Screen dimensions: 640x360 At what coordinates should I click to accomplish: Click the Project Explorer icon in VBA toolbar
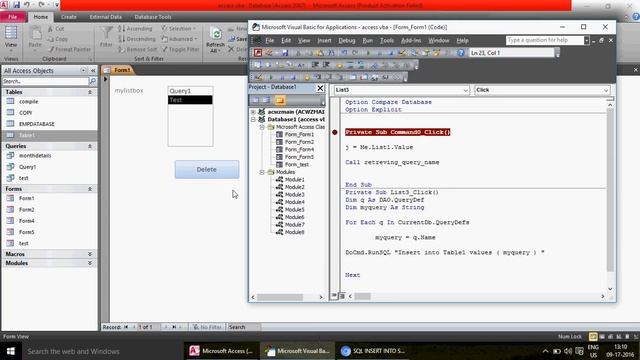(x=414, y=53)
